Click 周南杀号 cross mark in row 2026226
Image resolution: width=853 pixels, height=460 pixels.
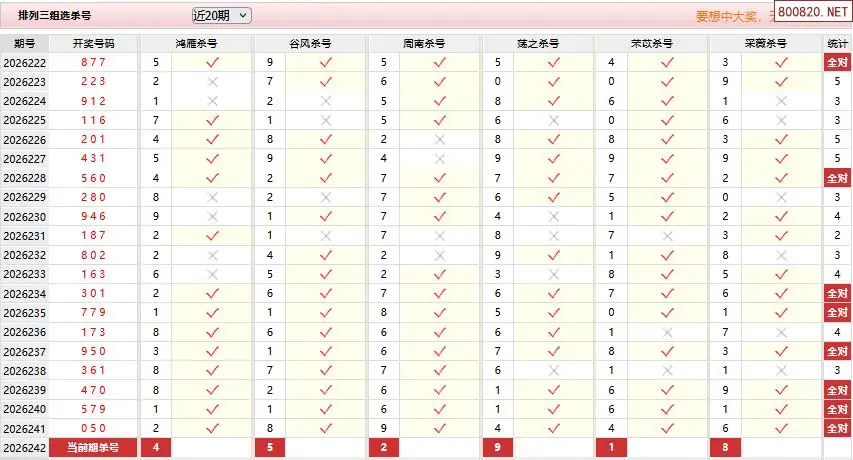coord(440,140)
